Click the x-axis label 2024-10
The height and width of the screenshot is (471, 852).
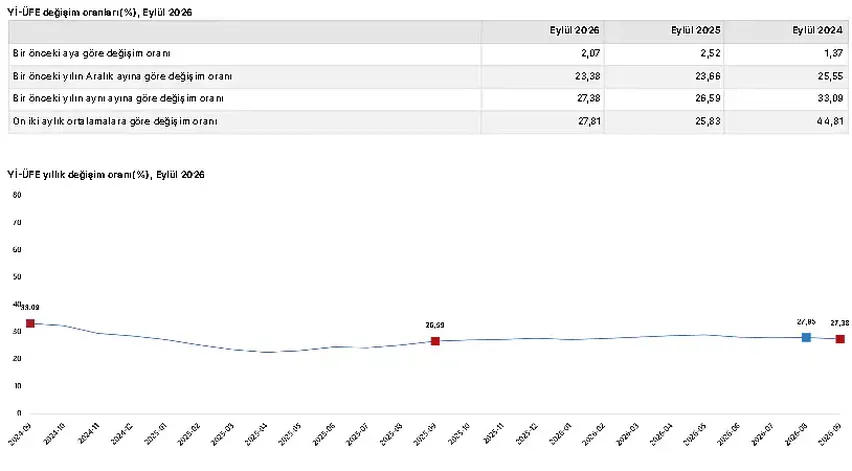54,435
